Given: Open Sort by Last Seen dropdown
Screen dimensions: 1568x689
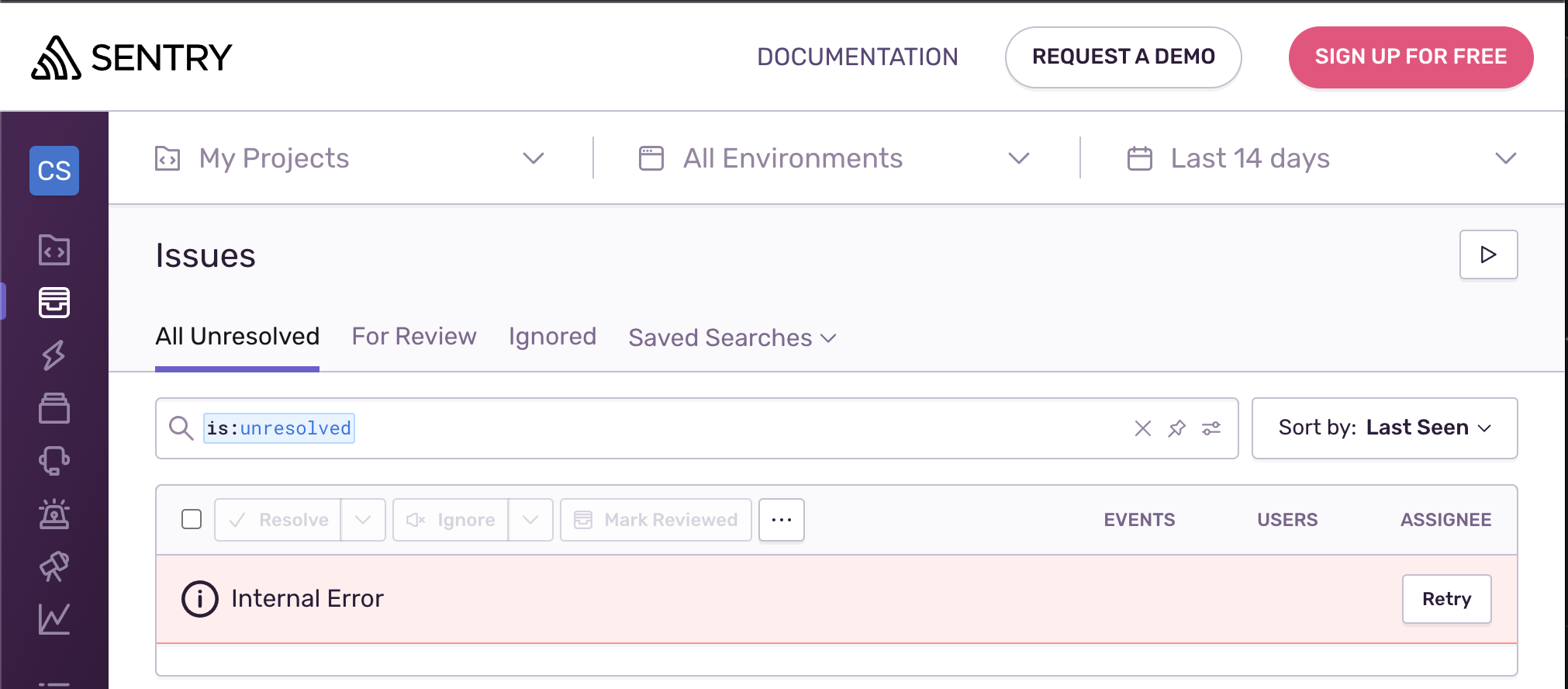Looking at the screenshot, I should pos(1384,428).
